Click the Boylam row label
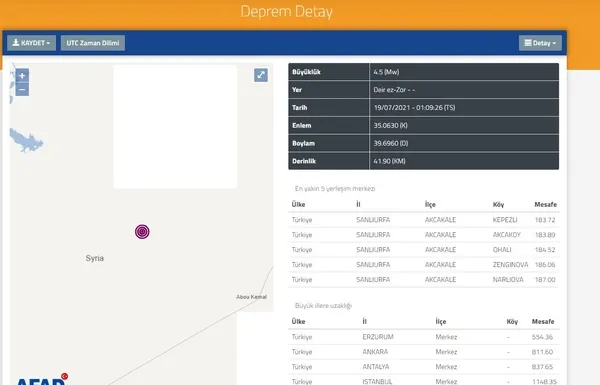The image size is (600, 385). 303,144
